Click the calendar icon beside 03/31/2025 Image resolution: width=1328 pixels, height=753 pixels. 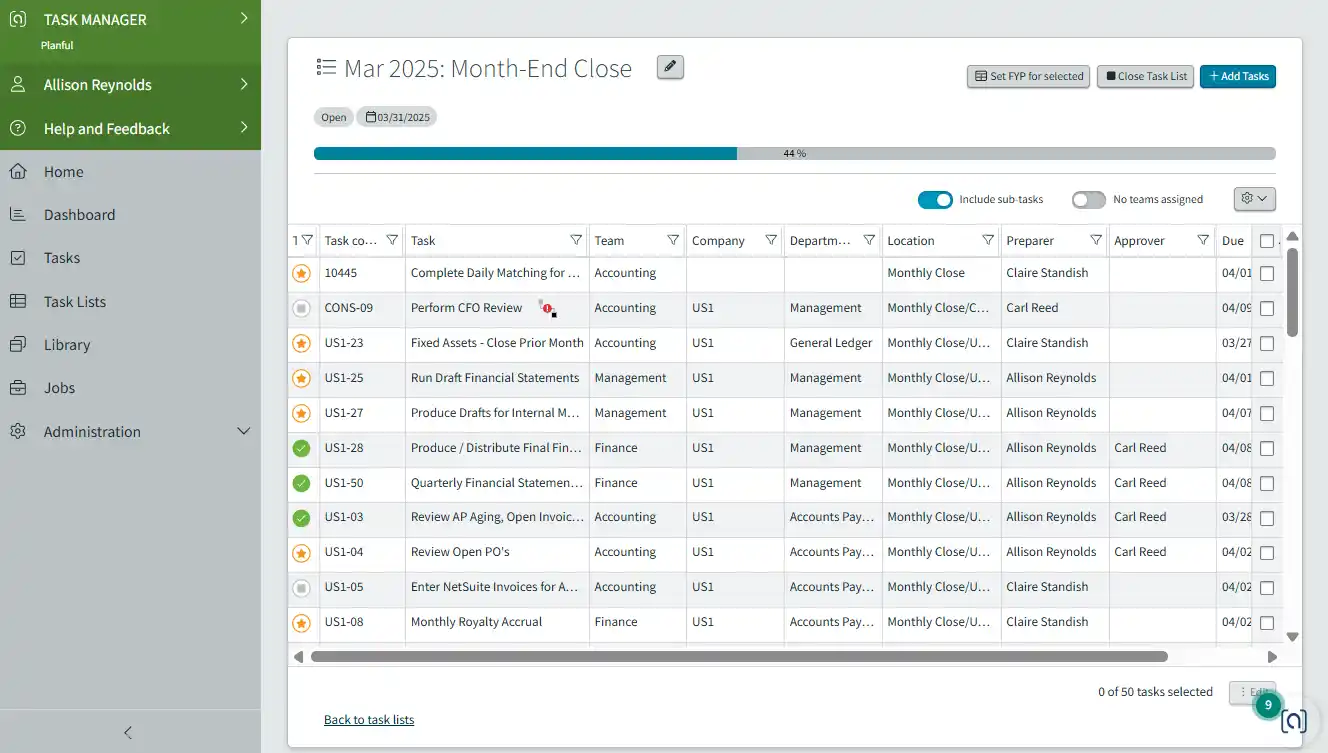point(370,116)
